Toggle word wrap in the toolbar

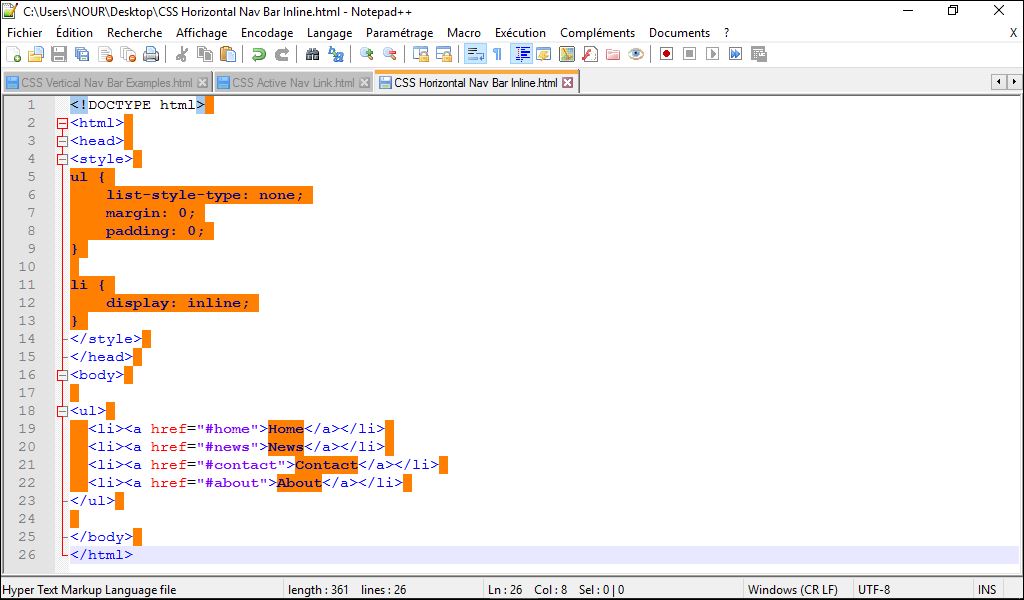(475, 54)
